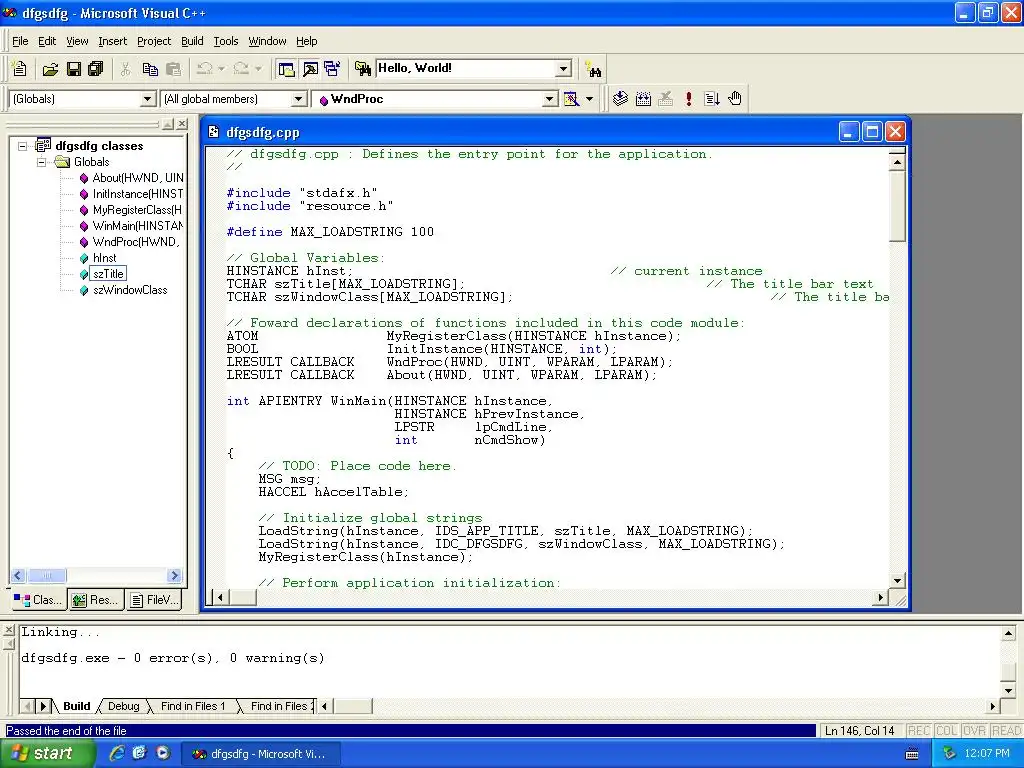Toggle the Output window icon

pos(310,69)
